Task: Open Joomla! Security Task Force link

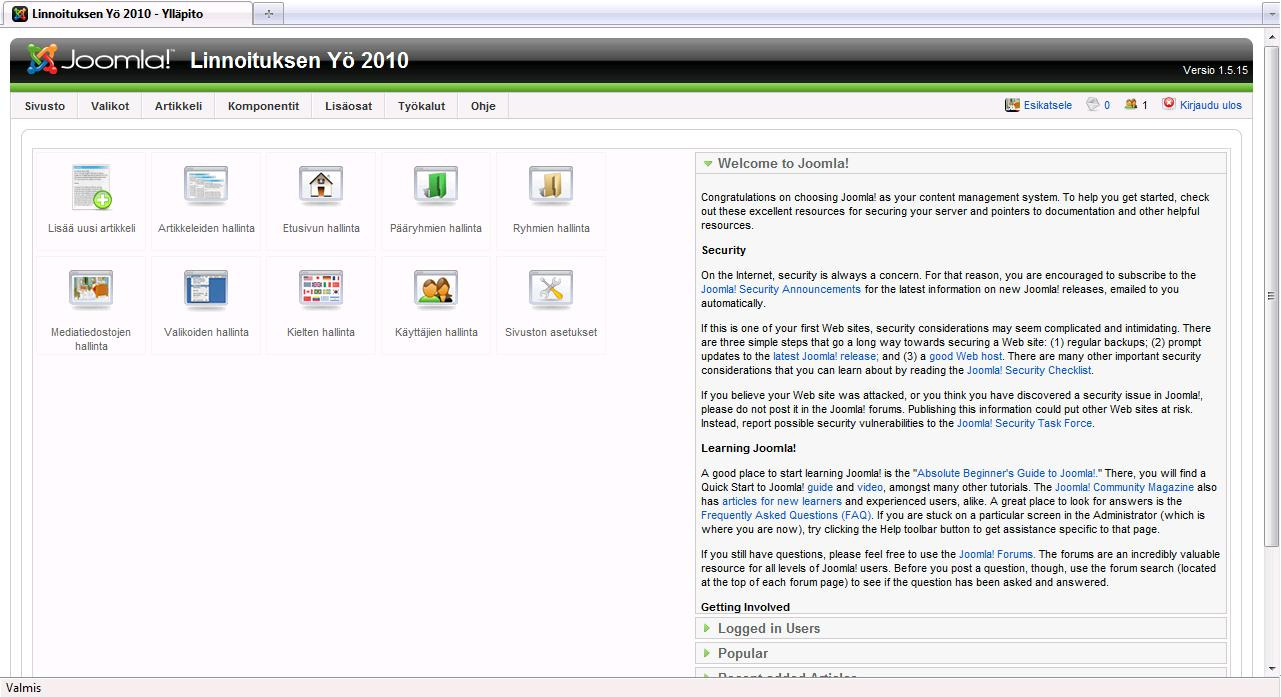Action: point(1024,423)
